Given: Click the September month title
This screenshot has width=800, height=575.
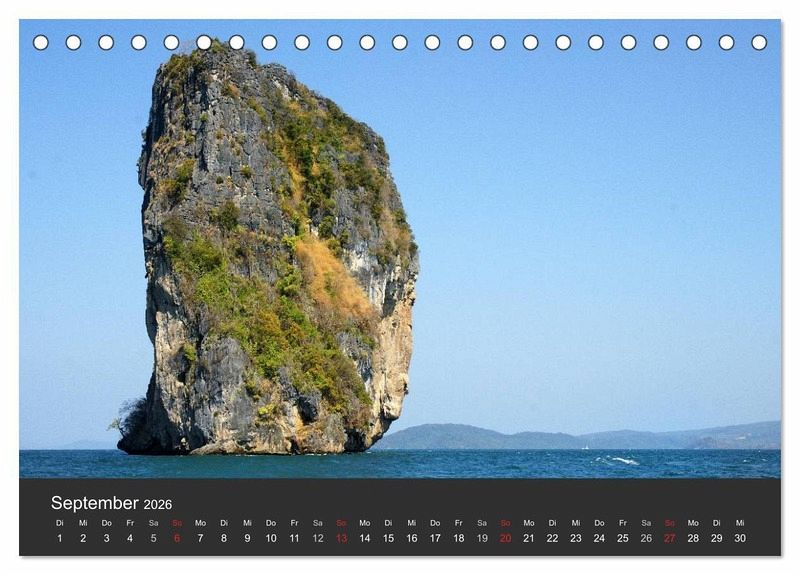Looking at the screenshot, I should pyautogui.click(x=95, y=503).
